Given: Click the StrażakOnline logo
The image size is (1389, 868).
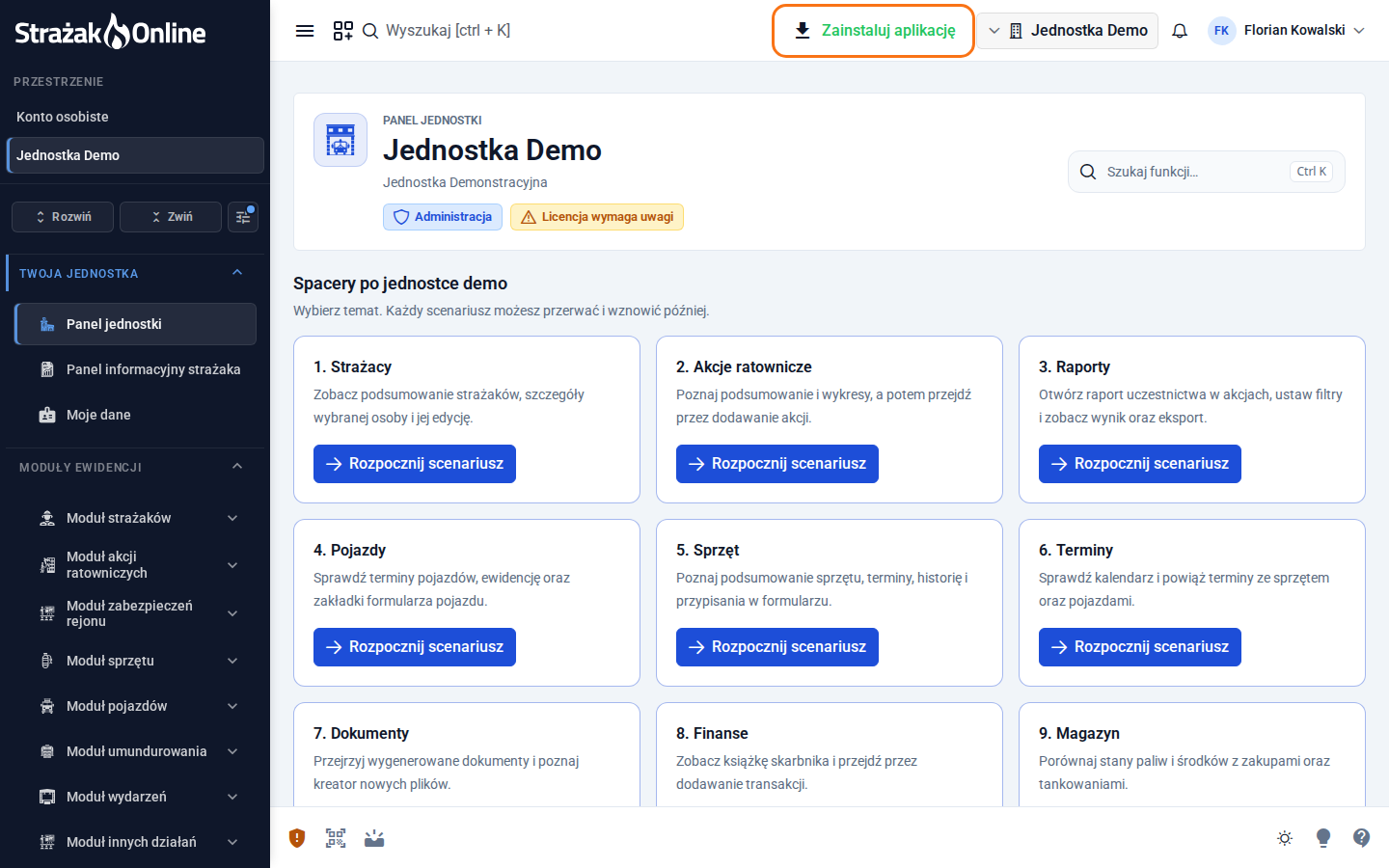Looking at the screenshot, I should tap(110, 32).
